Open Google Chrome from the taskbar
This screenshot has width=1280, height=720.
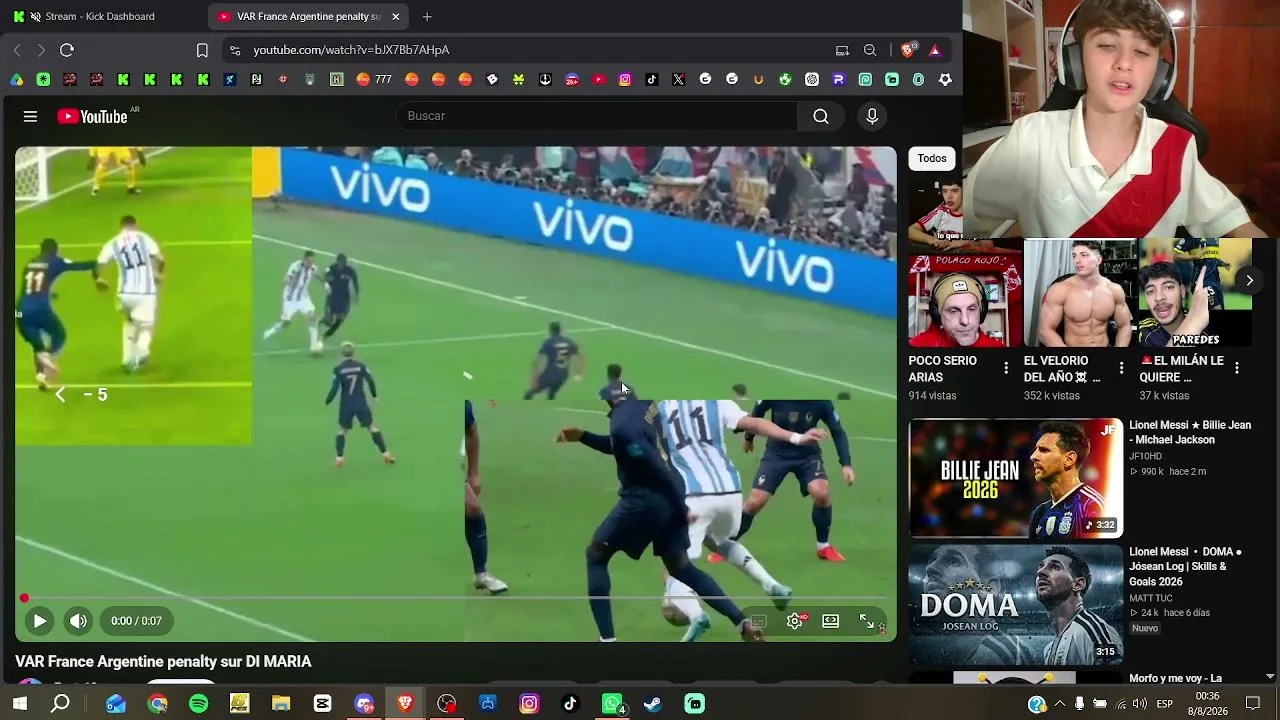coord(157,704)
